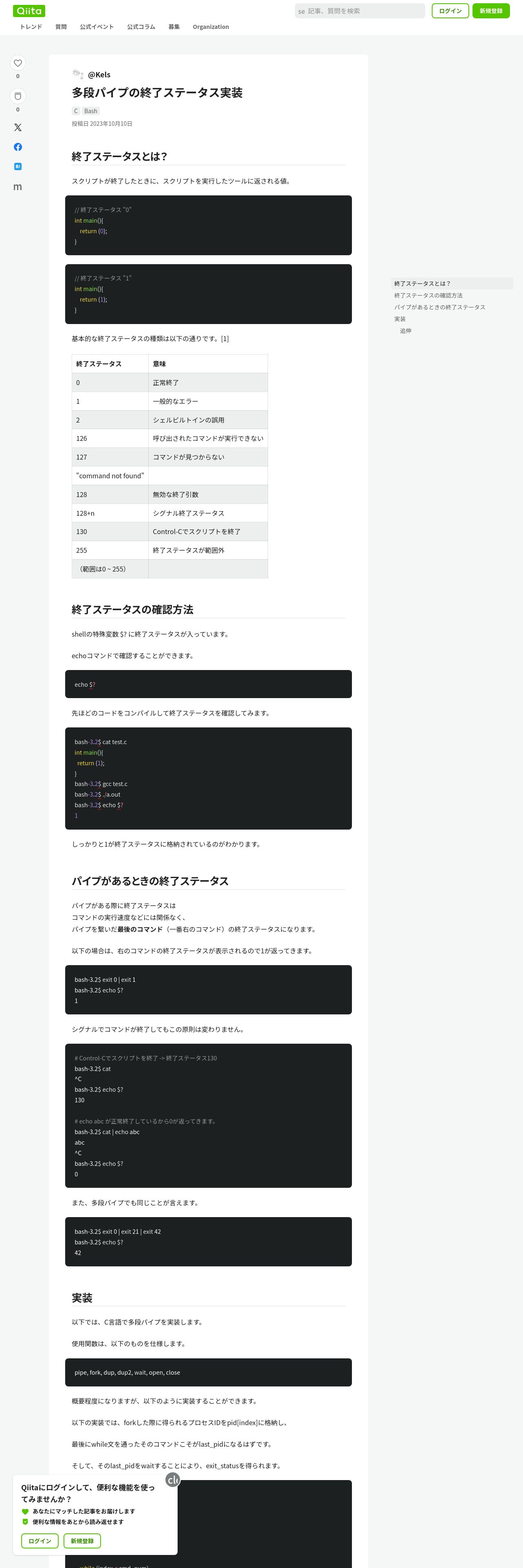Click the article title 多段パイプの終了ステータス実装
Image resolution: width=523 pixels, height=1568 pixels.
pyautogui.click(x=157, y=92)
